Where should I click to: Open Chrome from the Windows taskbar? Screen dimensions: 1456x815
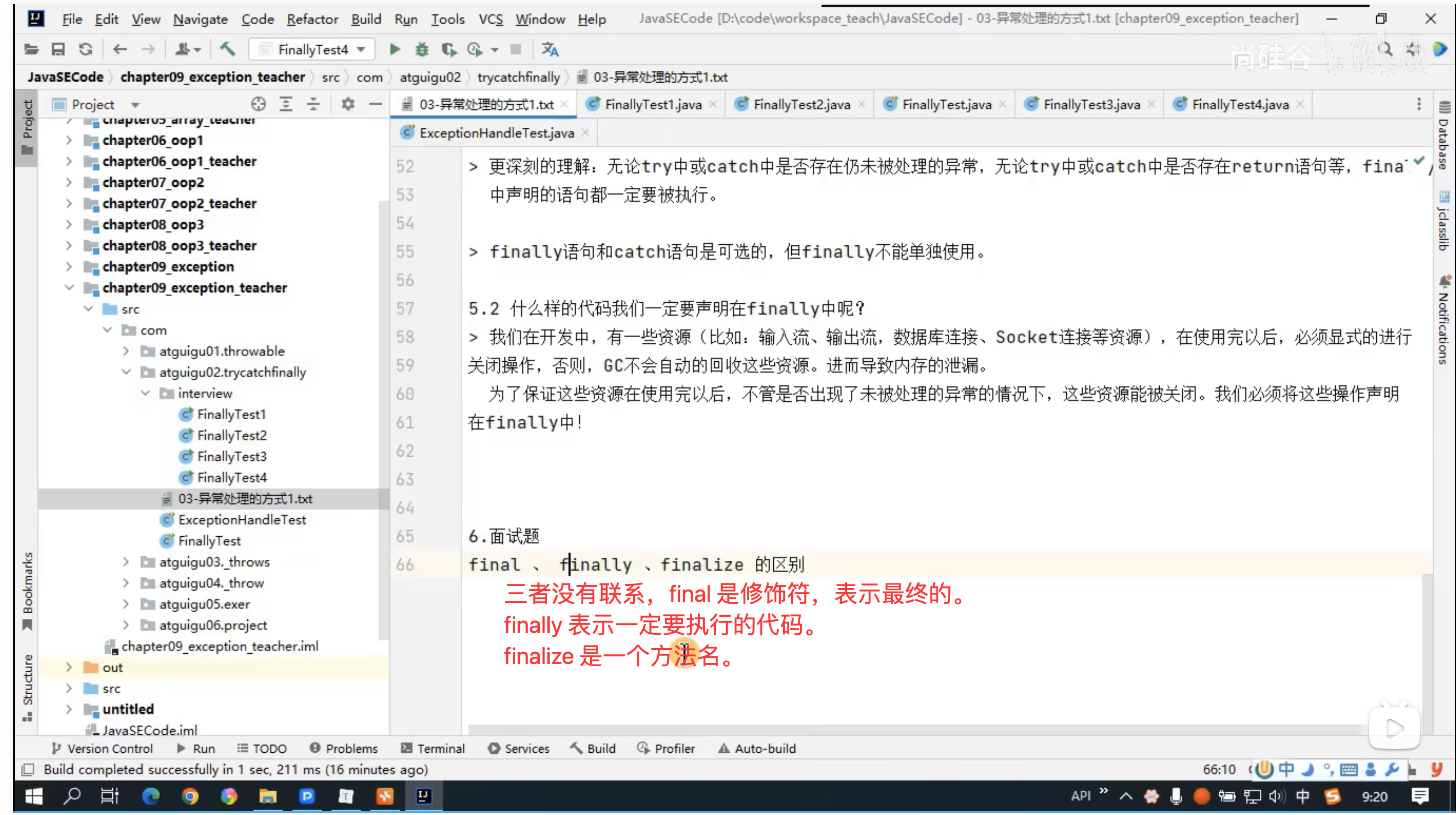point(190,796)
